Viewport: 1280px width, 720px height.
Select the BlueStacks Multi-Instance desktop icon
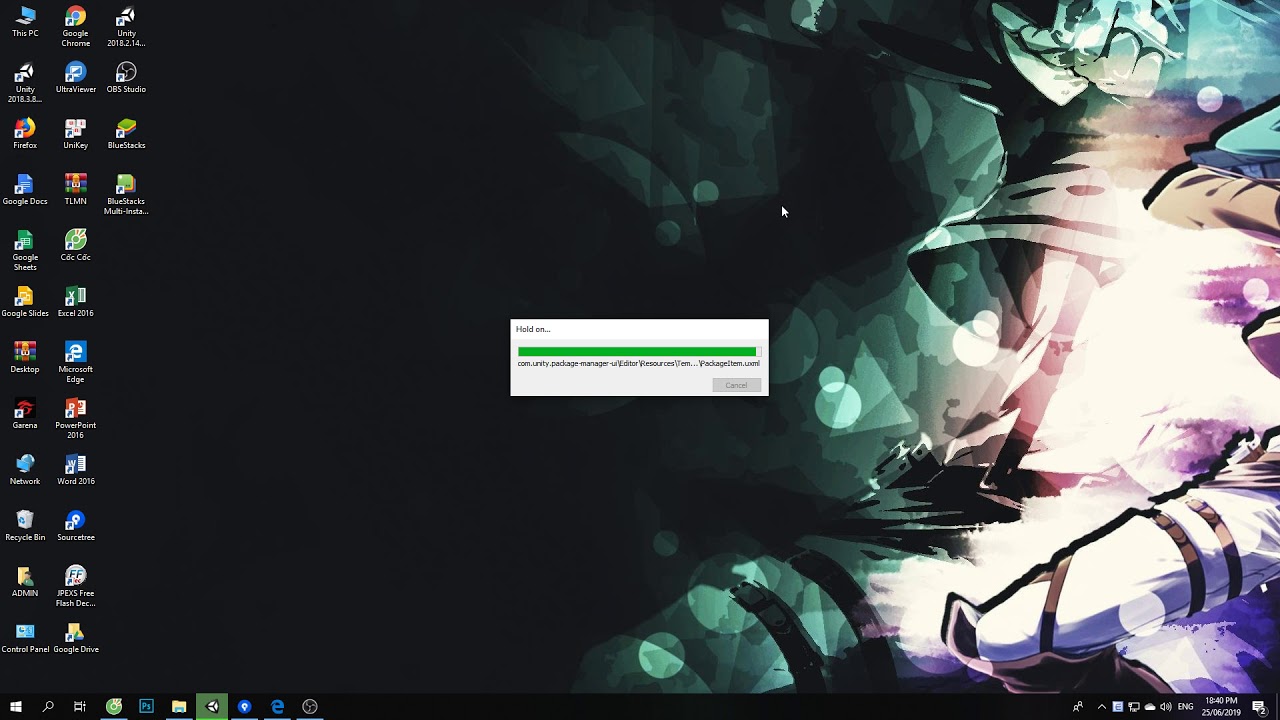(x=126, y=195)
